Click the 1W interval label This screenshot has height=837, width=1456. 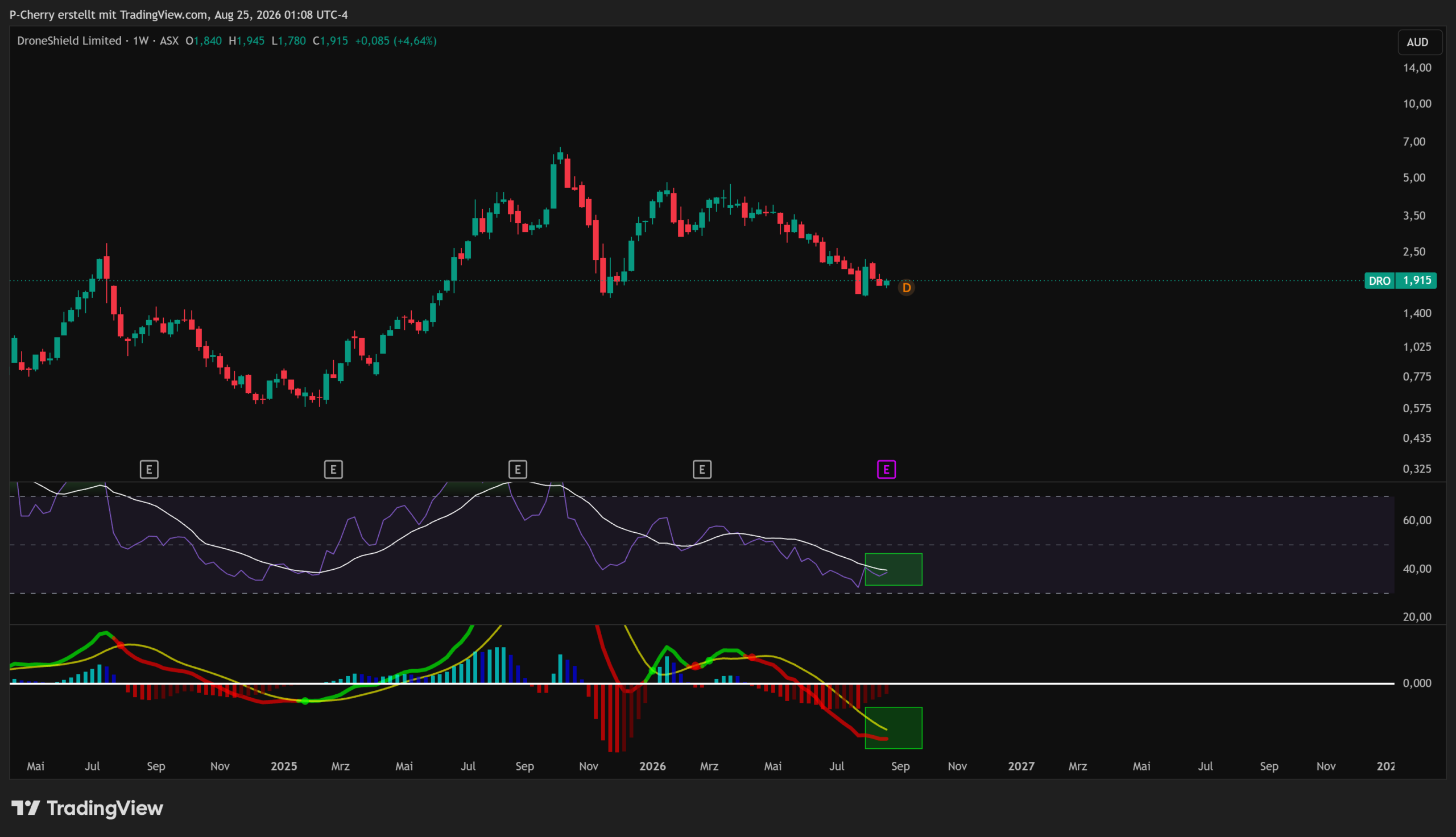(x=141, y=41)
